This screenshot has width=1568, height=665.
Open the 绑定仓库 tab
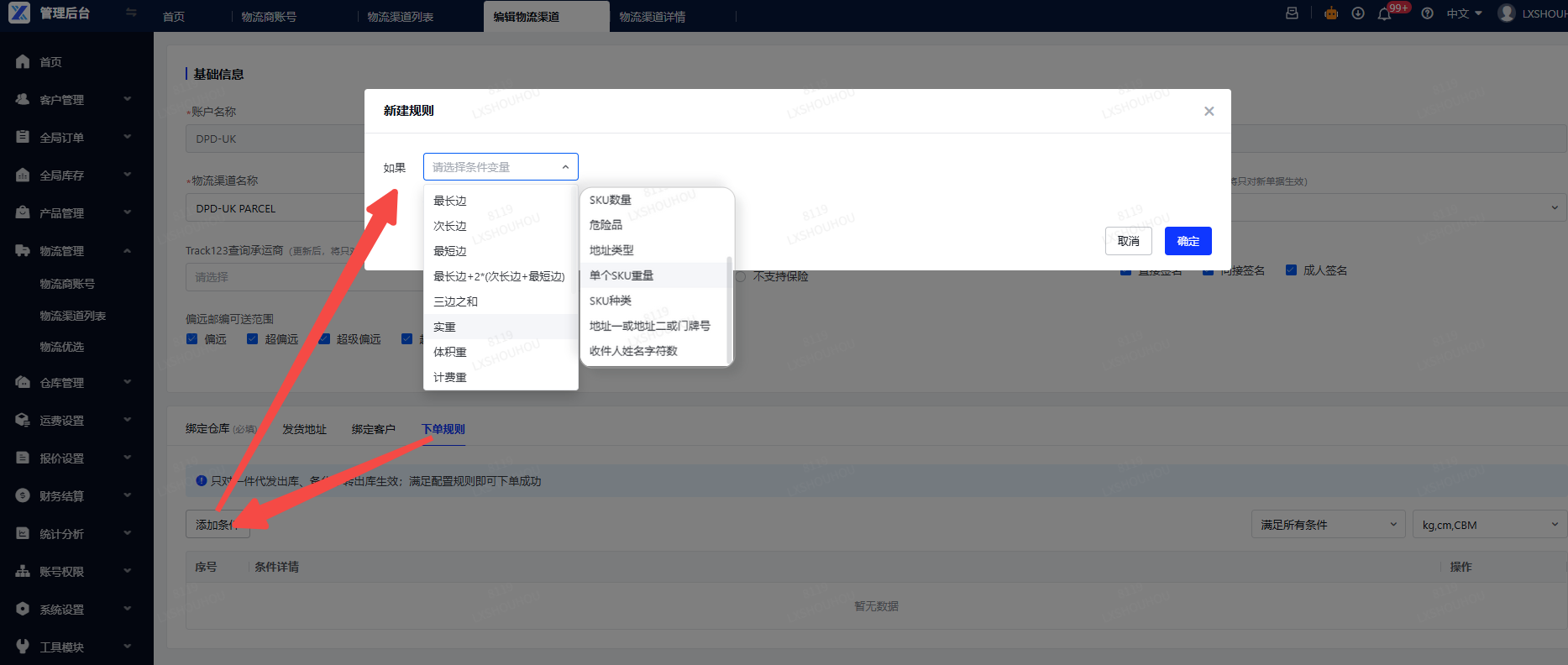point(221,429)
